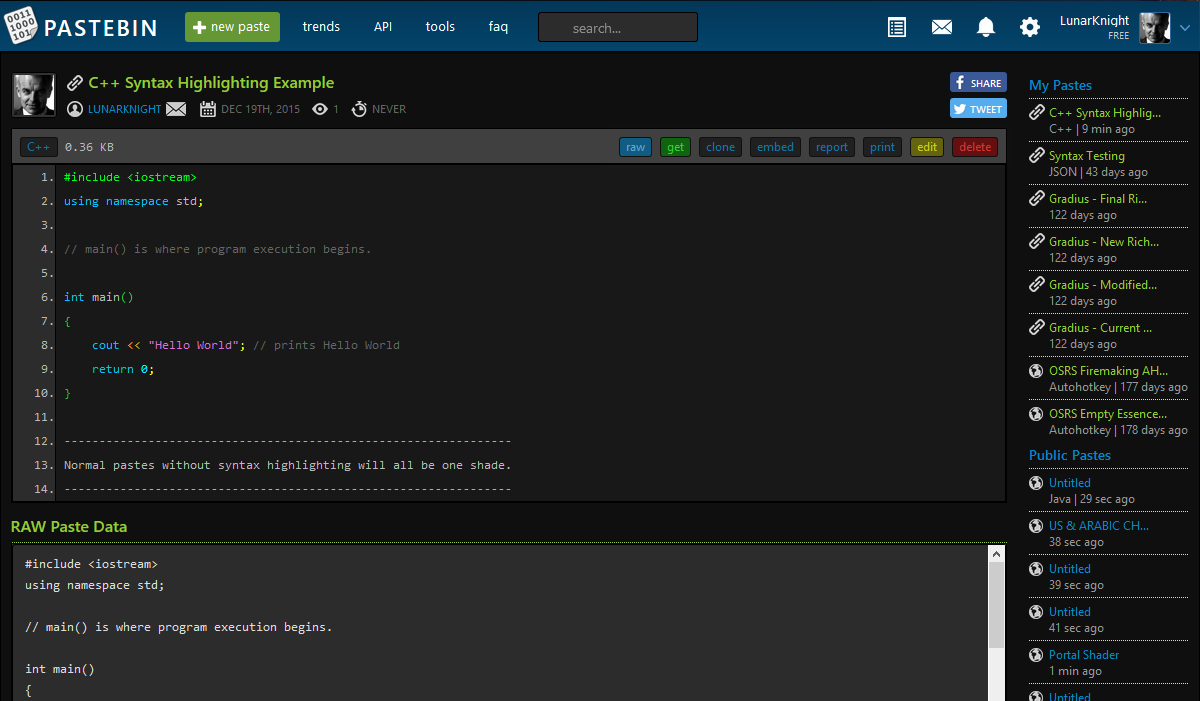Click the chain link icon beside the paste title
The width and height of the screenshot is (1200, 701).
coord(75,82)
